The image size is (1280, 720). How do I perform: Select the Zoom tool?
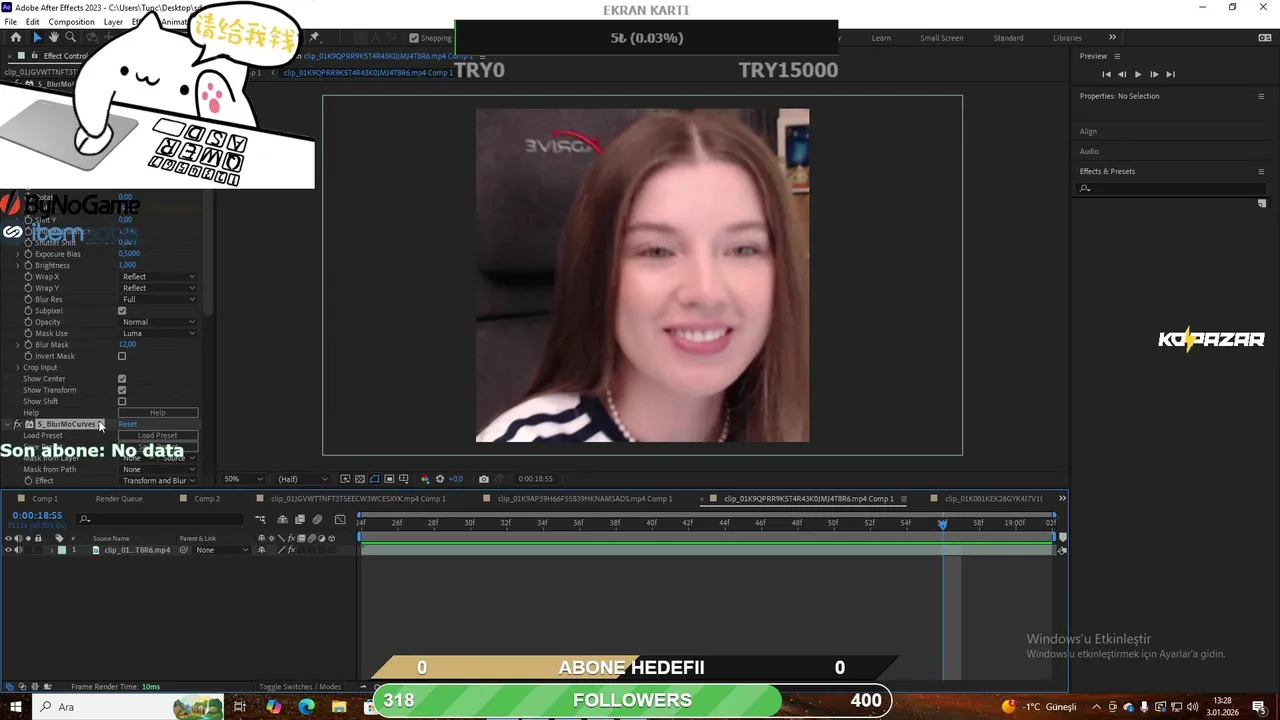70,37
